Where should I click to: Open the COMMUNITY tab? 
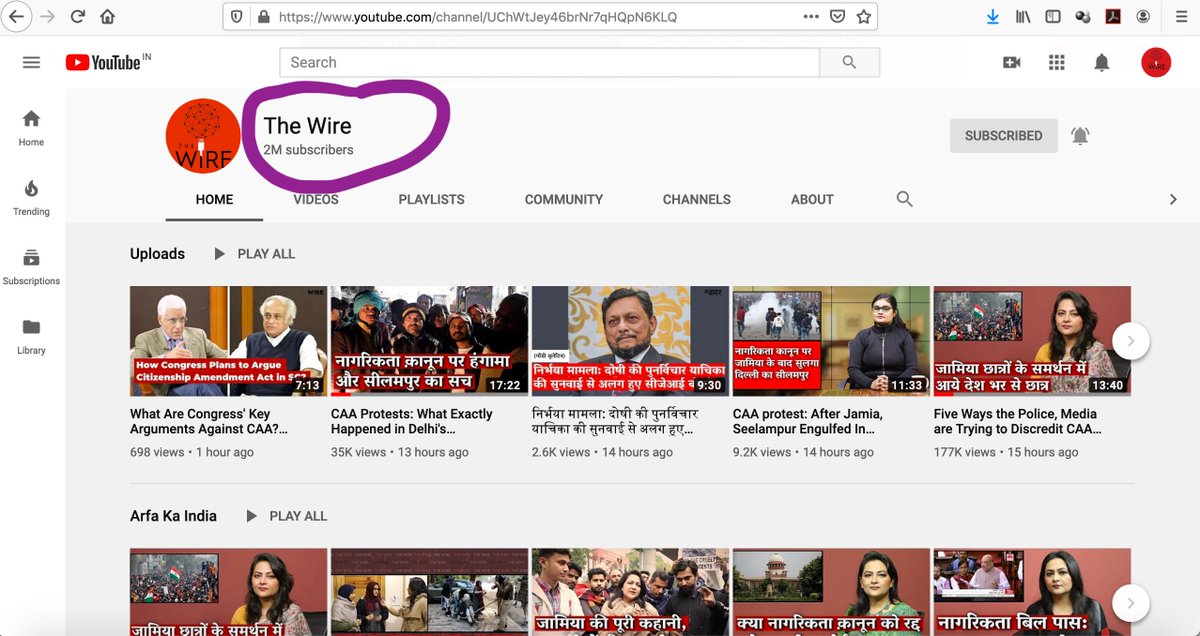(564, 199)
